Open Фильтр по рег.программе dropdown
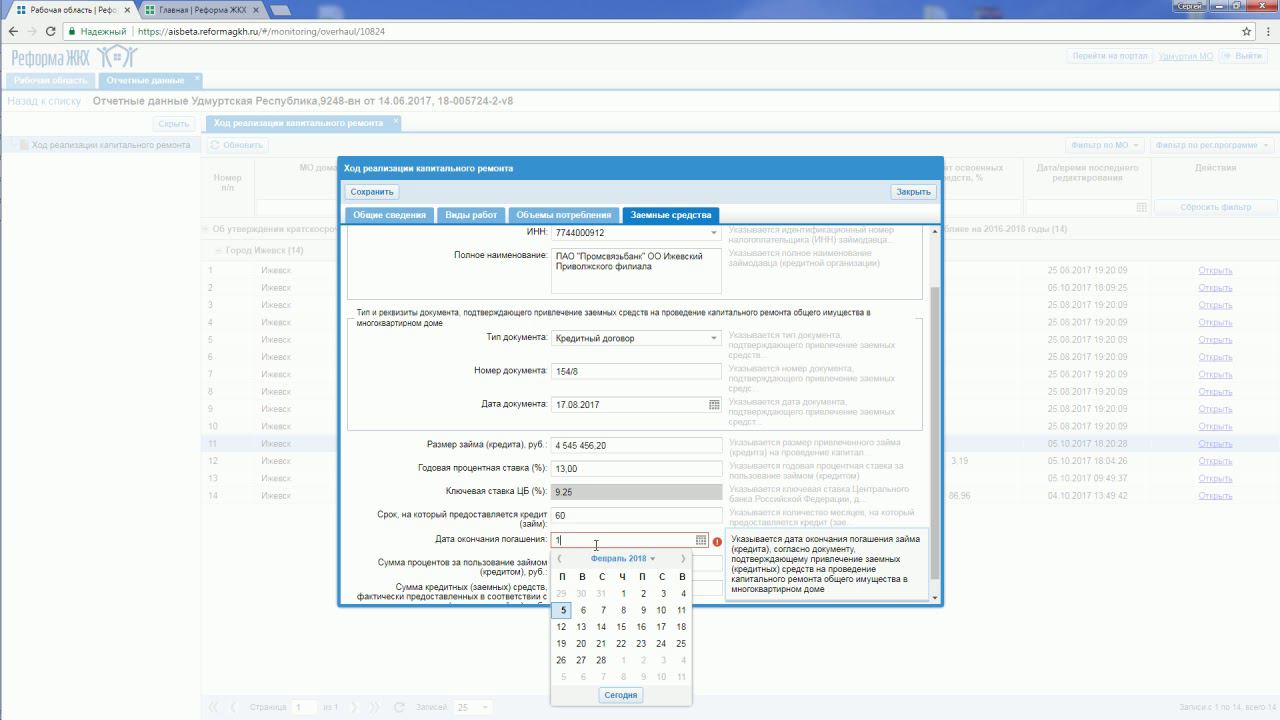The width and height of the screenshot is (1280, 720). click(x=1212, y=145)
